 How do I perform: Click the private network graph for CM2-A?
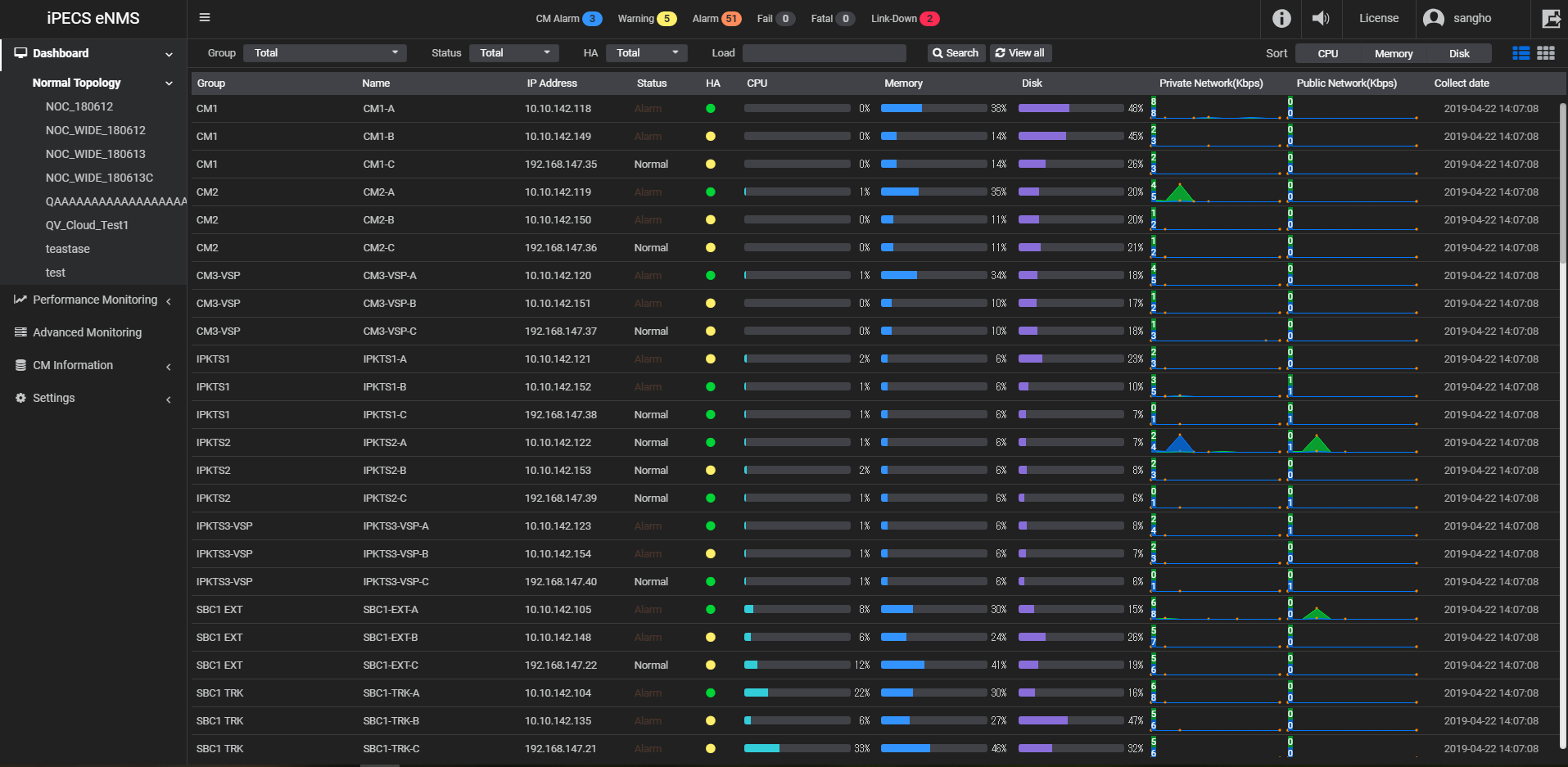(1216, 192)
